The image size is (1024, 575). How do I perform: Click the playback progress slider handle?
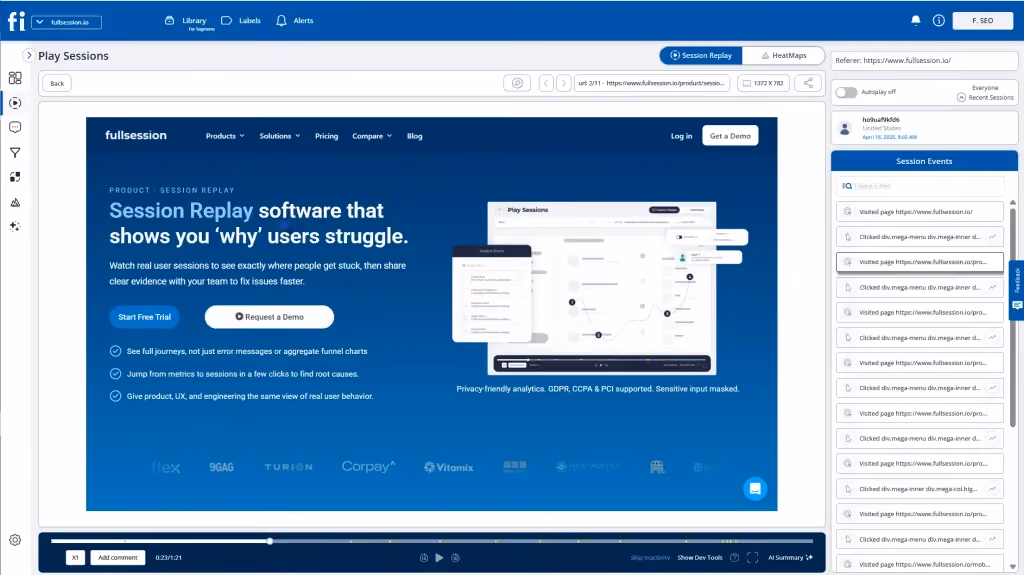pos(269,540)
